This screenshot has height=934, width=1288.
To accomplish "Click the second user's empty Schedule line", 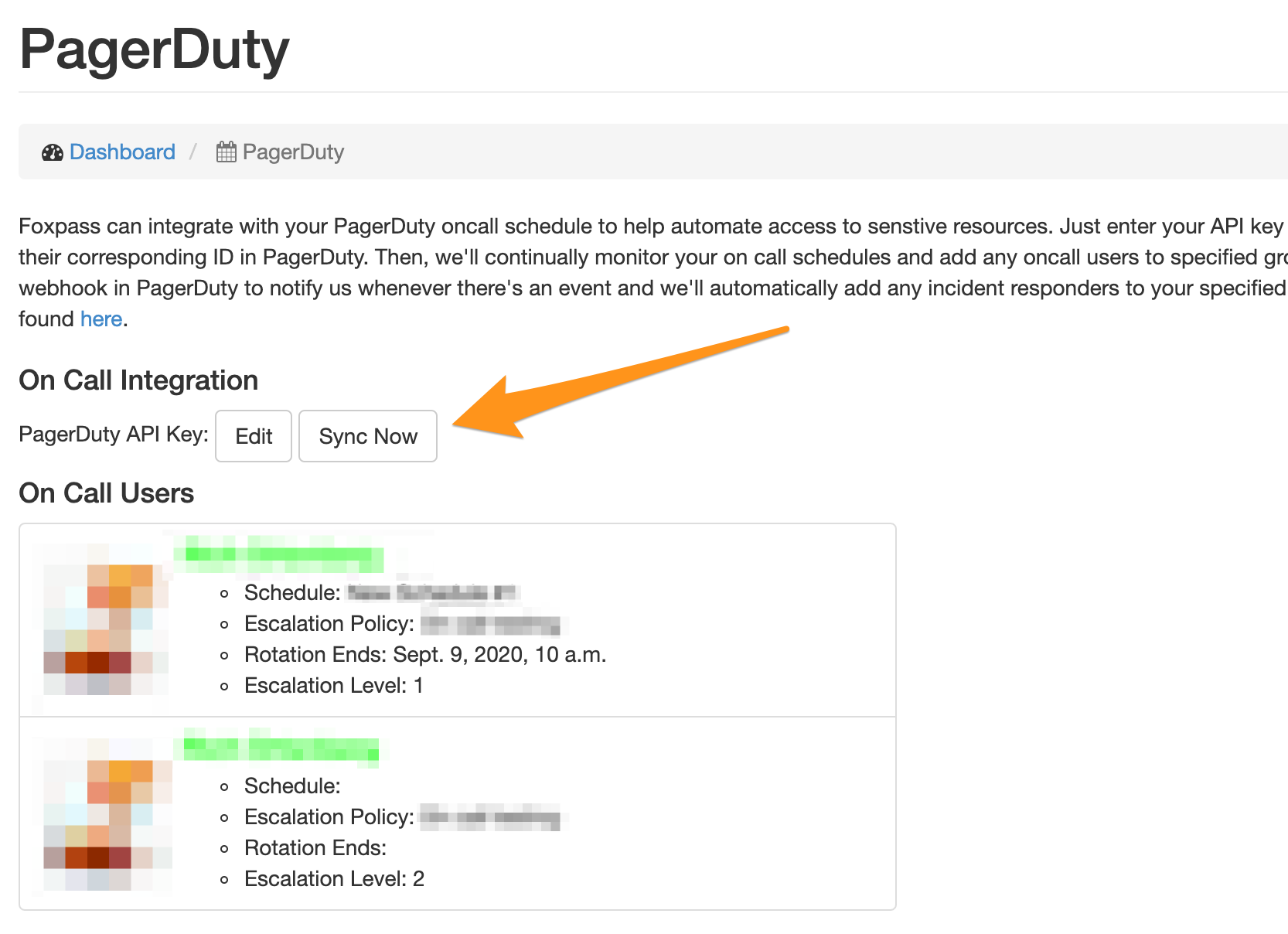I will 292,786.
